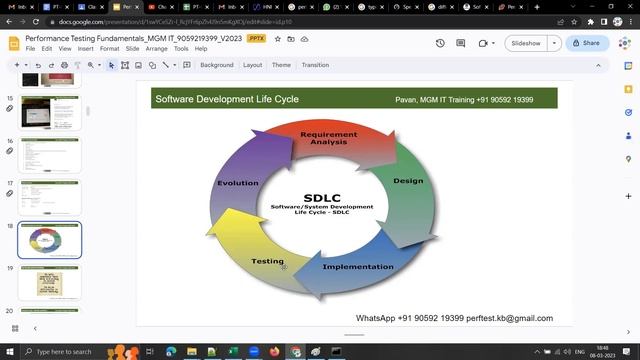Open Chrome extensions puzzle icon

(x=591, y=22)
